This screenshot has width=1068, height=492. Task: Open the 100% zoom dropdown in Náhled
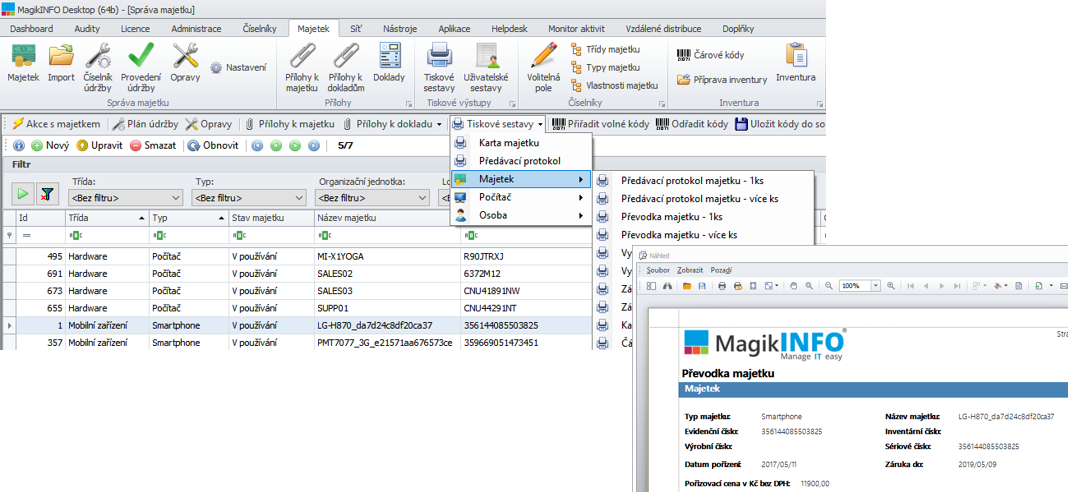pyautogui.click(x=876, y=286)
